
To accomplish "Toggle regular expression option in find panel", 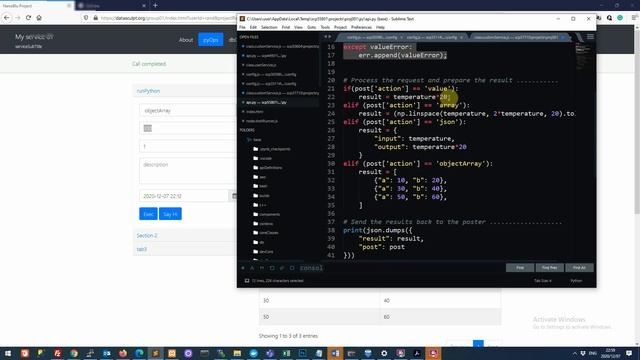I will pos(243,268).
